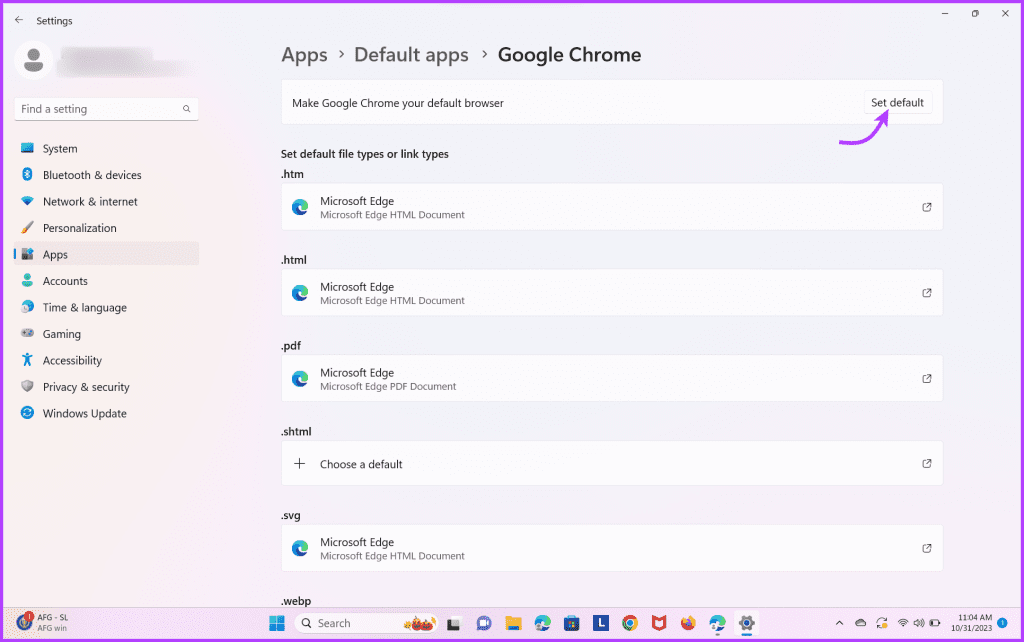
Task: Click the search magnifier in Find a setting
Action: coord(187,109)
